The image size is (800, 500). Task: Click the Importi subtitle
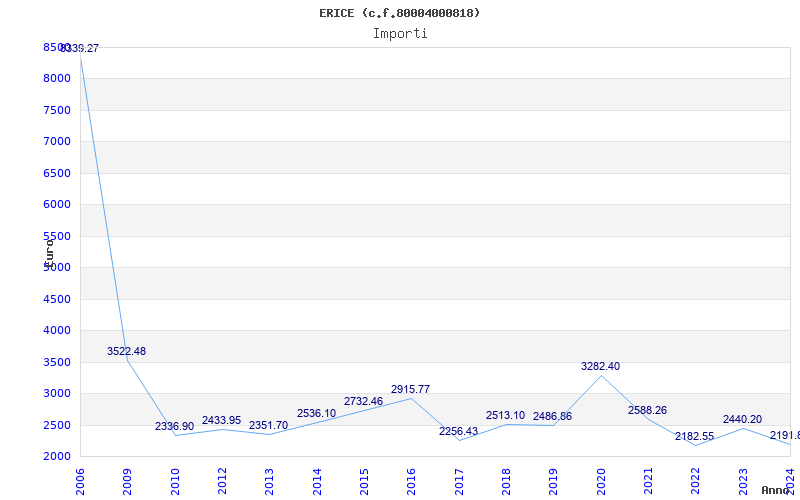coord(400,34)
